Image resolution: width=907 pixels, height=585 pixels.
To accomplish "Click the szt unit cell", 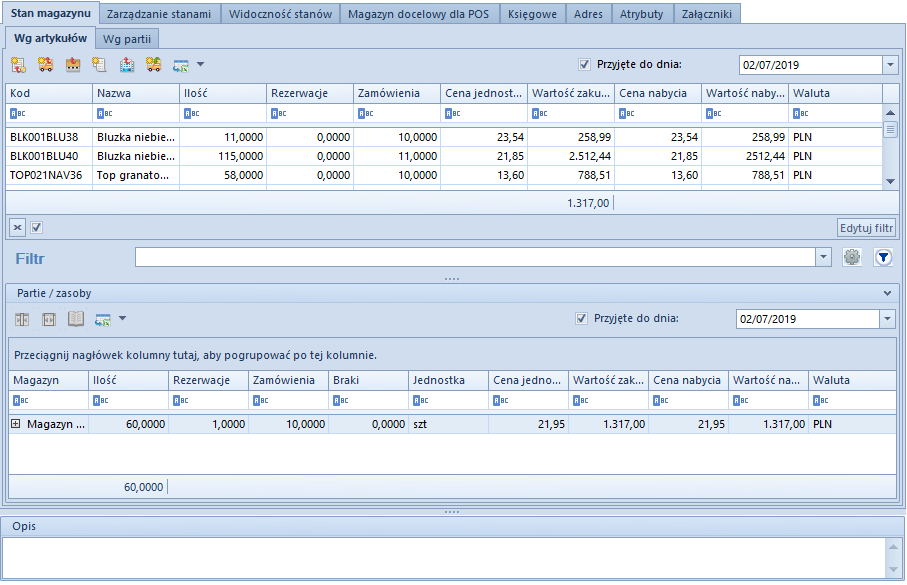I will pos(448,424).
